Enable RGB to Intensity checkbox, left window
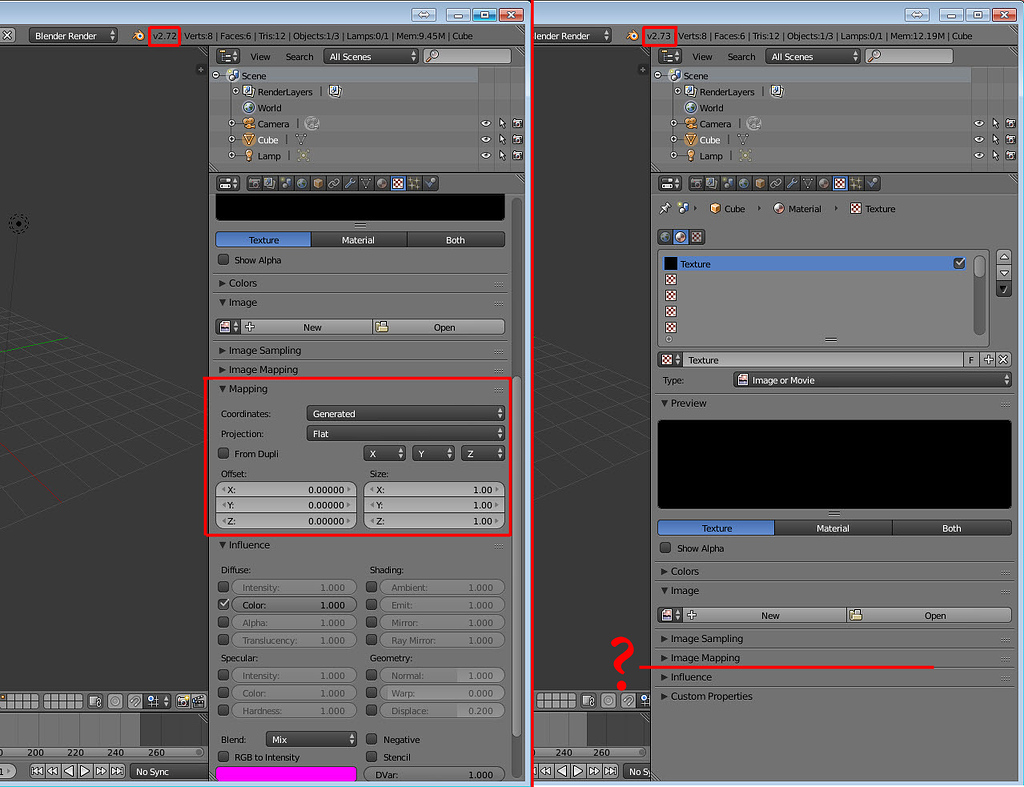The height and width of the screenshot is (787, 1024). (223, 757)
